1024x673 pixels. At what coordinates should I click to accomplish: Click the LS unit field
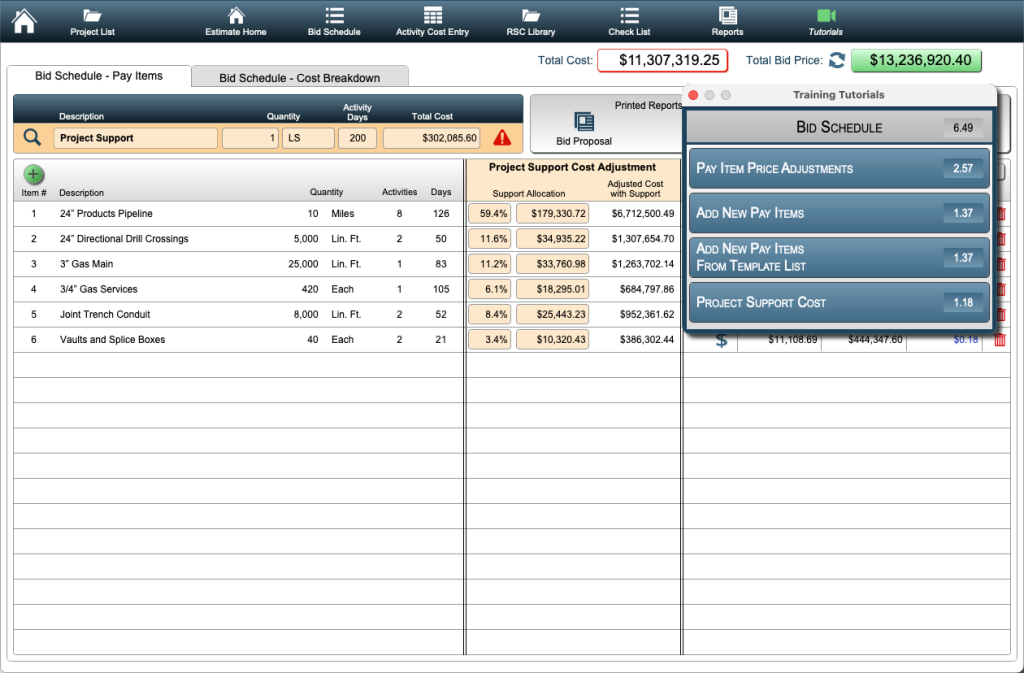click(308, 138)
